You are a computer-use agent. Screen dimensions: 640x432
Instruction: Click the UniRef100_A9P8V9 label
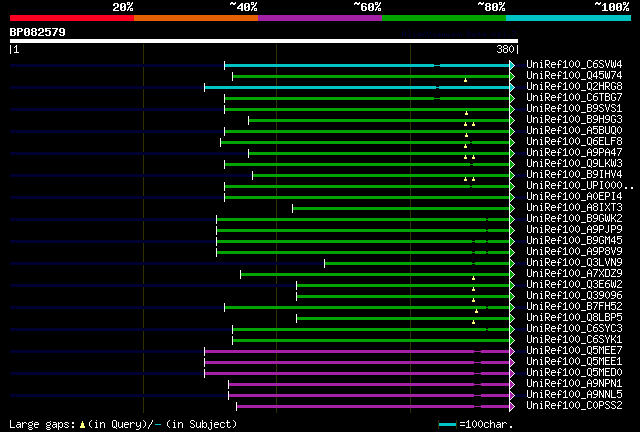(574, 252)
